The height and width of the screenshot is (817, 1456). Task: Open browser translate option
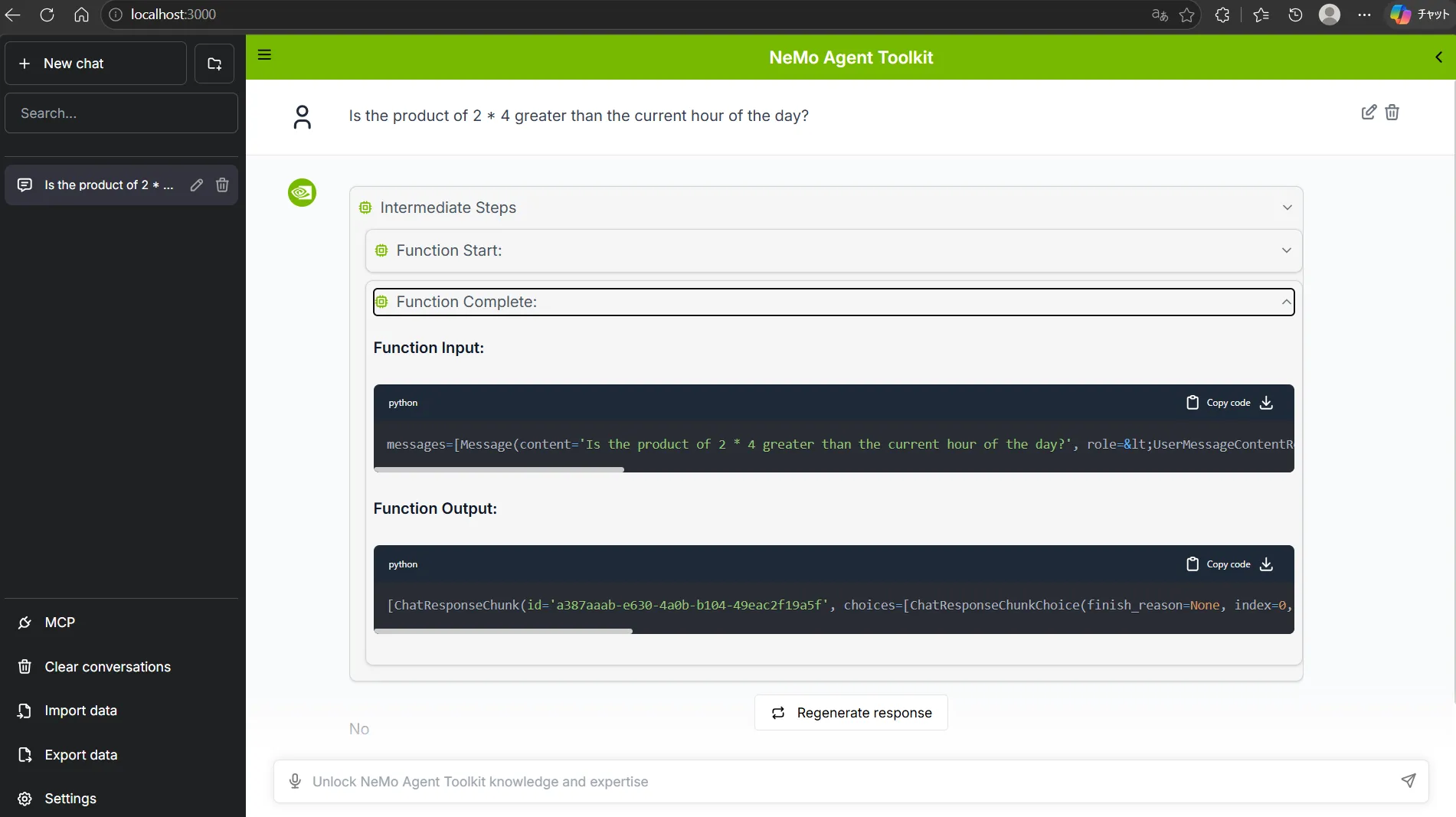pyautogui.click(x=1160, y=15)
